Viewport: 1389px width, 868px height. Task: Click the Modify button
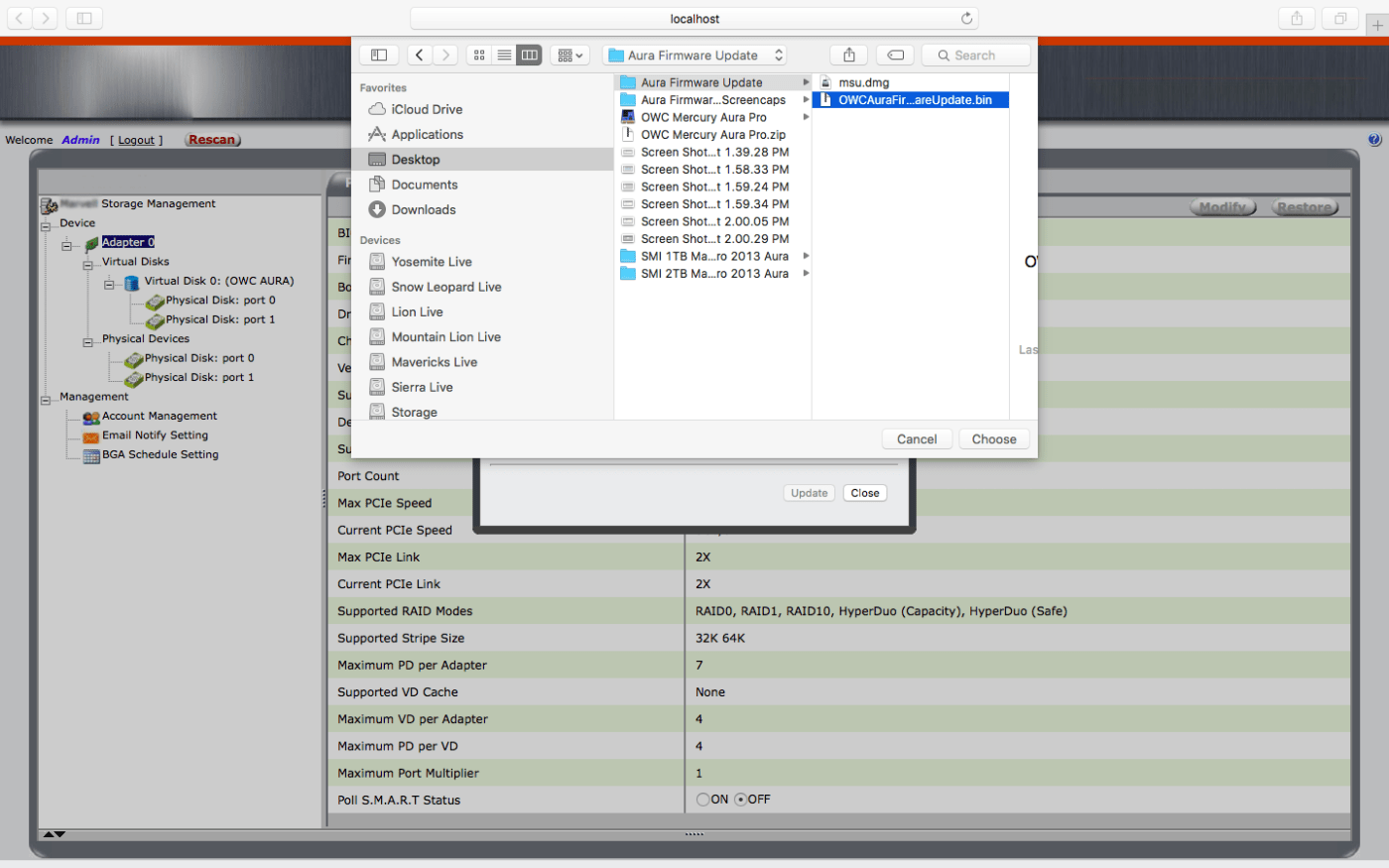click(x=1222, y=207)
